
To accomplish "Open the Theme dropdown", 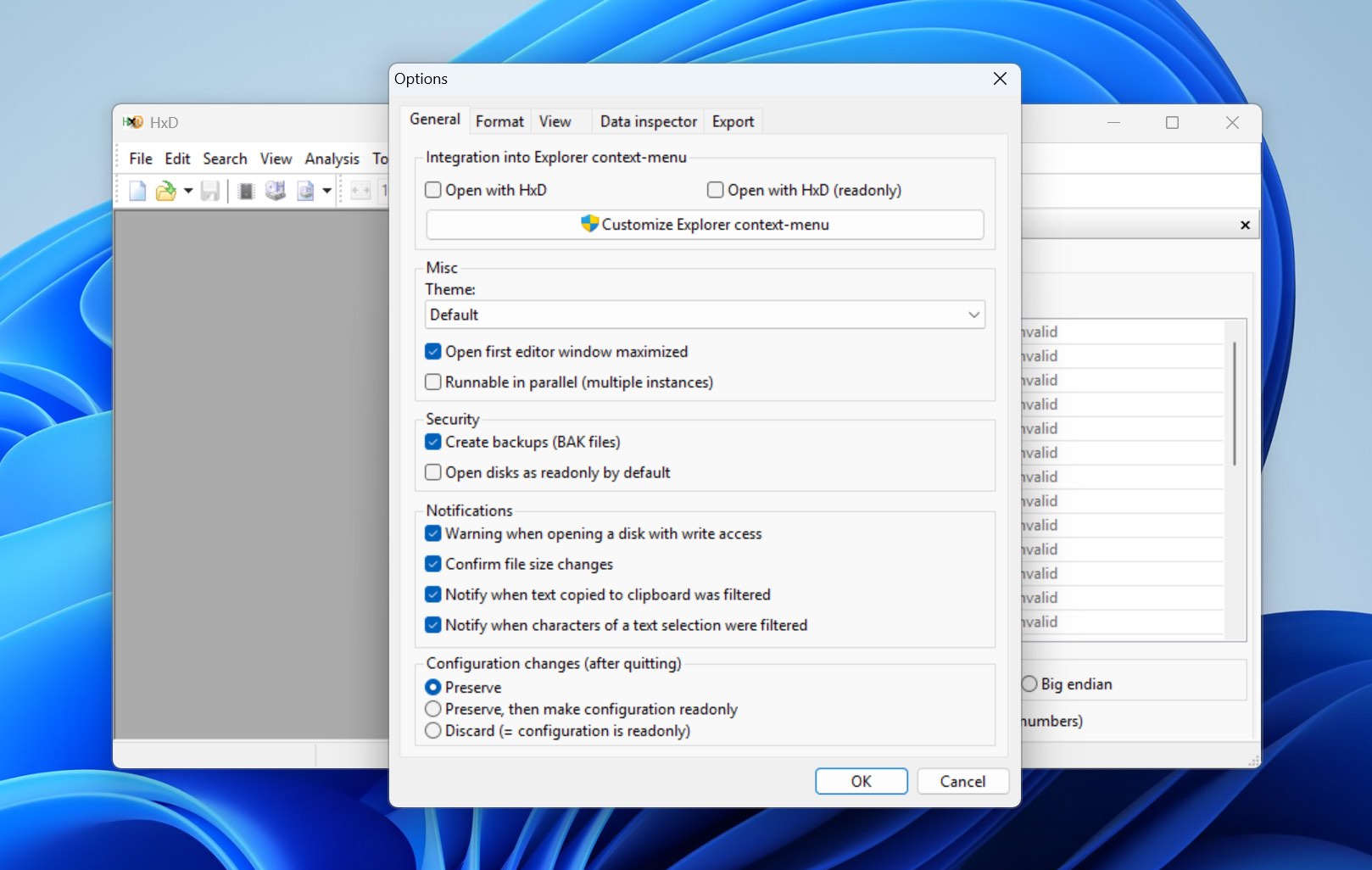I will 973,315.
